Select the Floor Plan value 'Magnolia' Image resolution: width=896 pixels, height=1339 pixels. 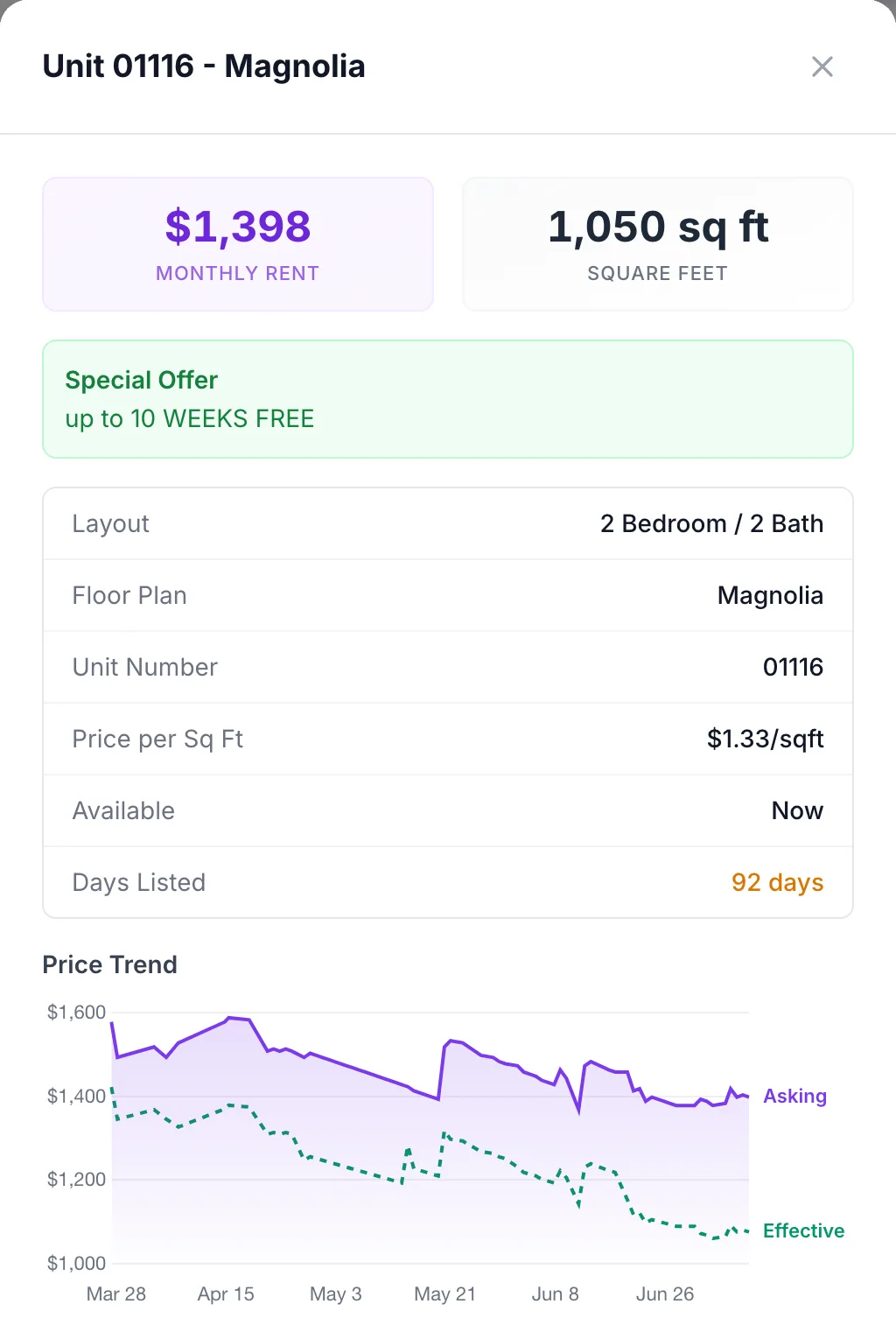pos(770,595)
